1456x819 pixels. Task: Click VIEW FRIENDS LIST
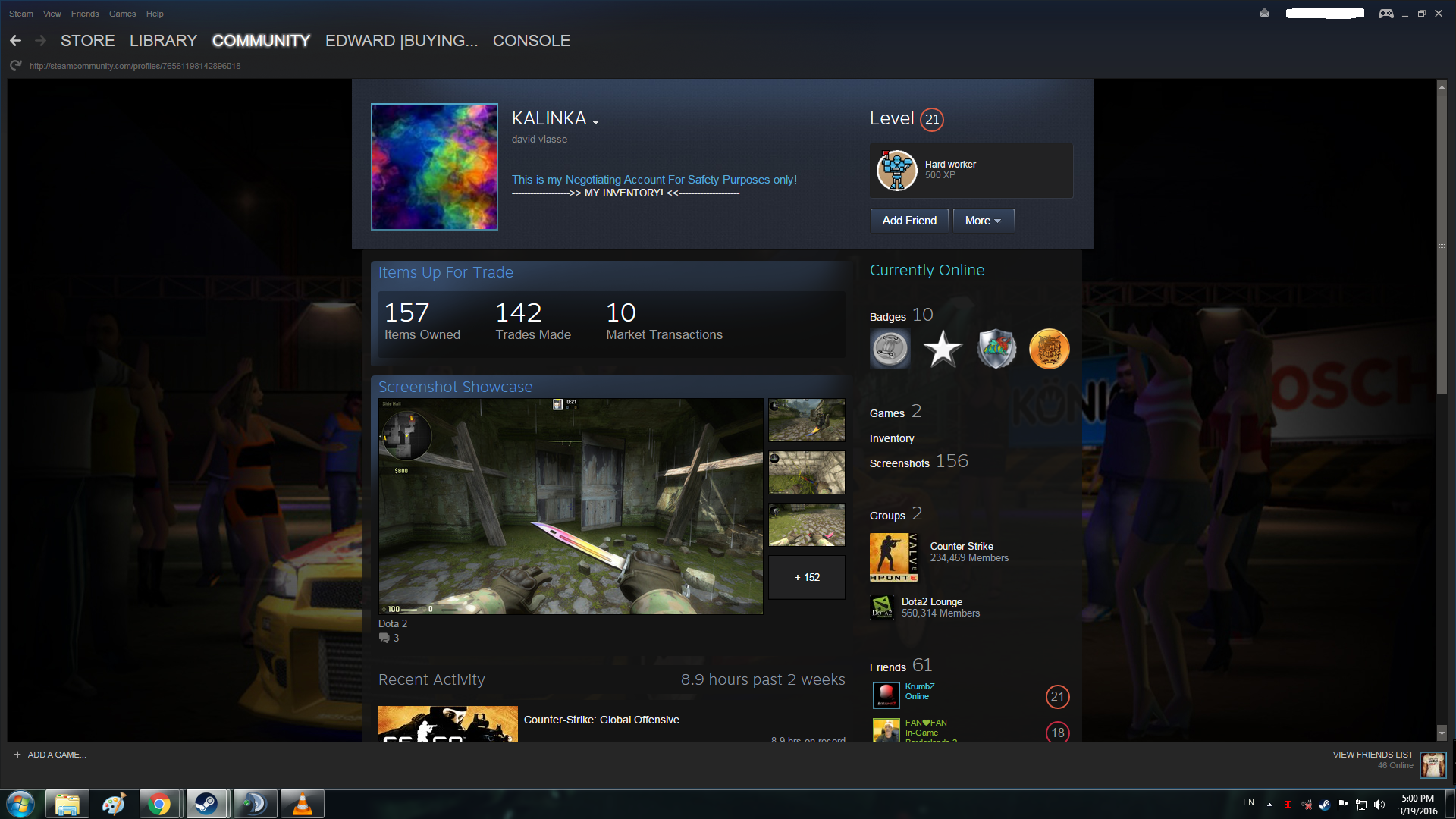[1373, 755]
